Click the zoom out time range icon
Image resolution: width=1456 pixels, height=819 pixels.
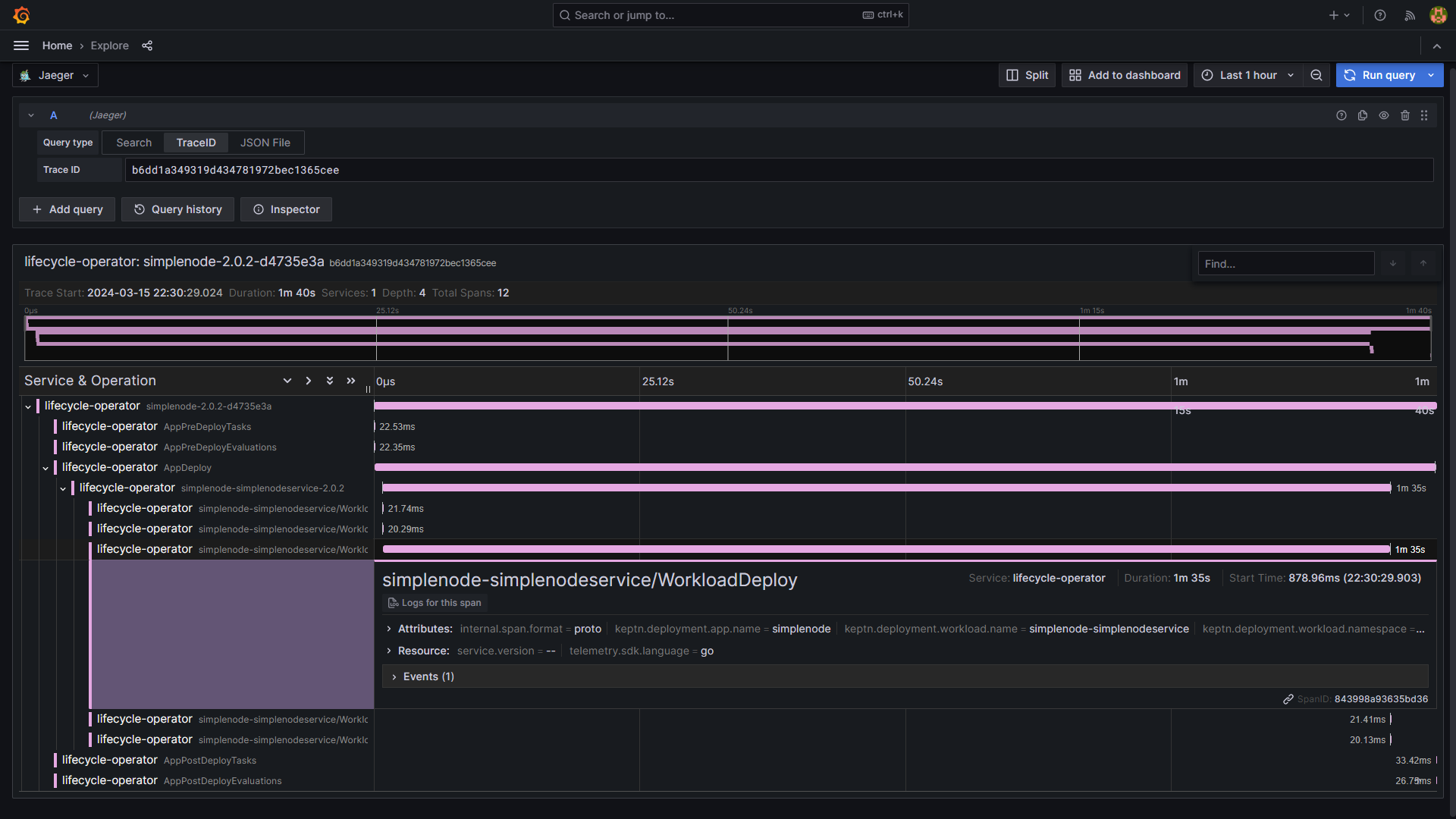pyautogui.click(x=1316, y=75)
